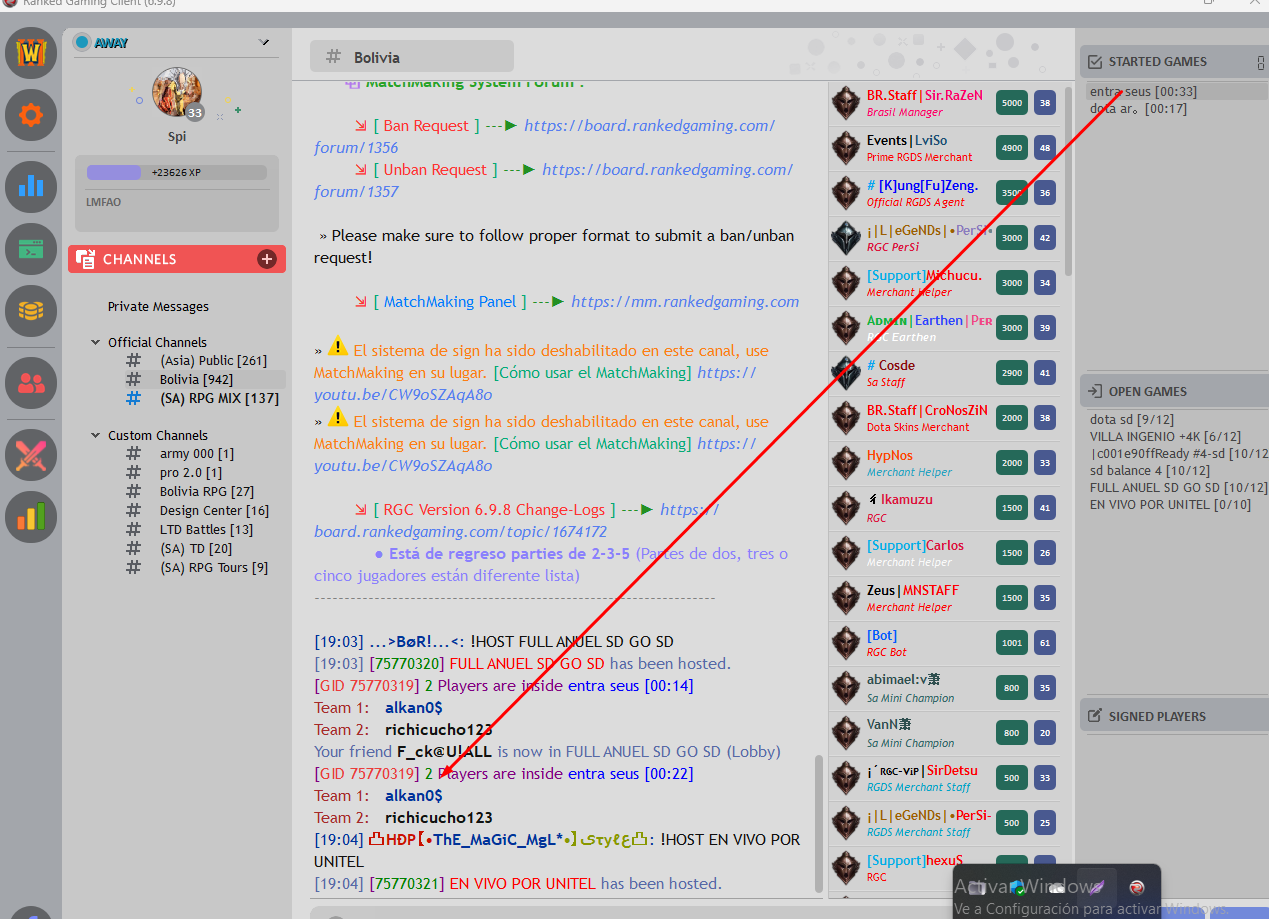Click the VanN helmet avatar
This screenshot has height=919, width=1269.
coord(847,733)
